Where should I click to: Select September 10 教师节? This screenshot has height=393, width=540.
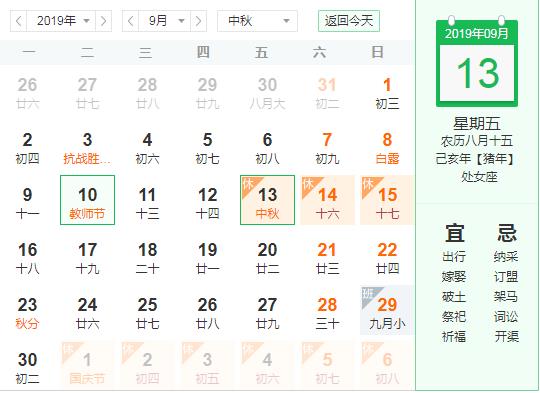point(87,200)
